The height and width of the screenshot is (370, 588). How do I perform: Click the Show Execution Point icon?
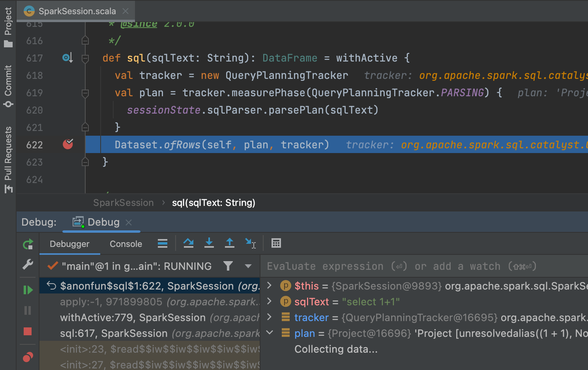coord(162,244)
